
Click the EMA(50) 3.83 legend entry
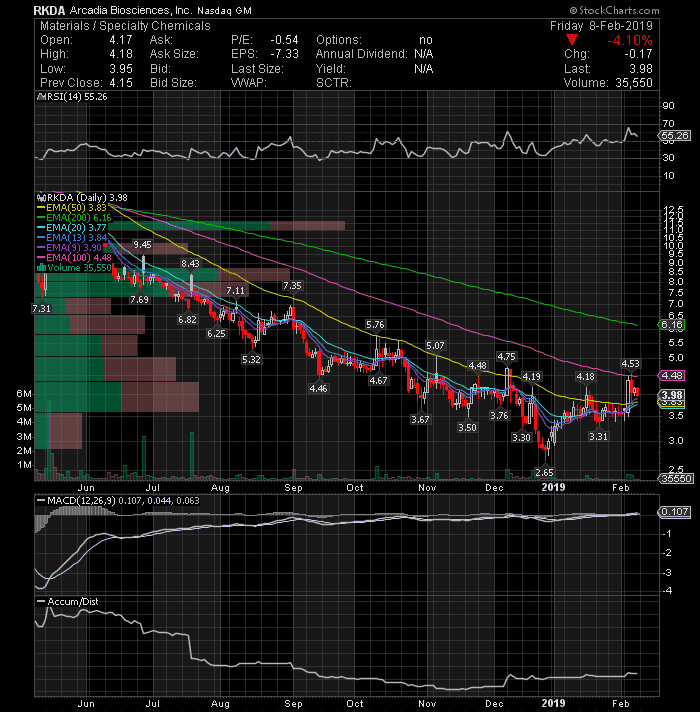pyautogui.click(x=72, y=208)
